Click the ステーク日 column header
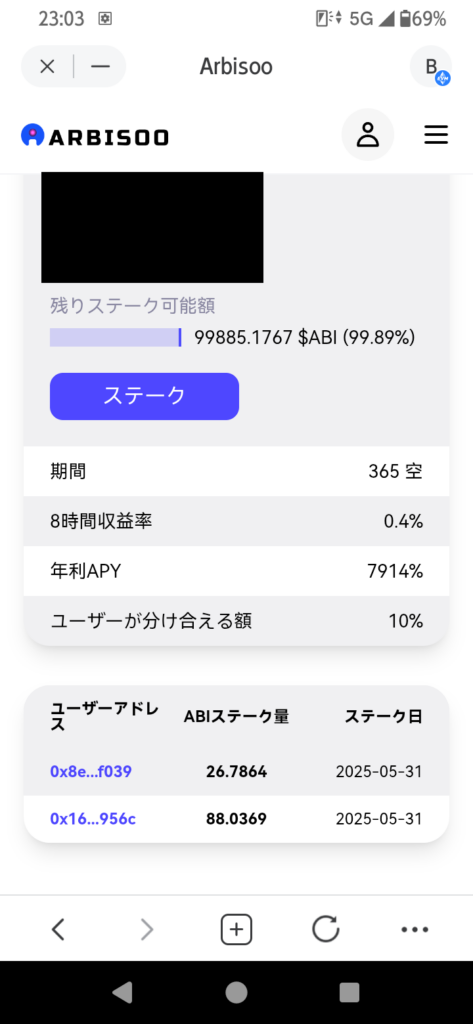This screenshot has height=1024, width=473. click(x=383, y=717)
